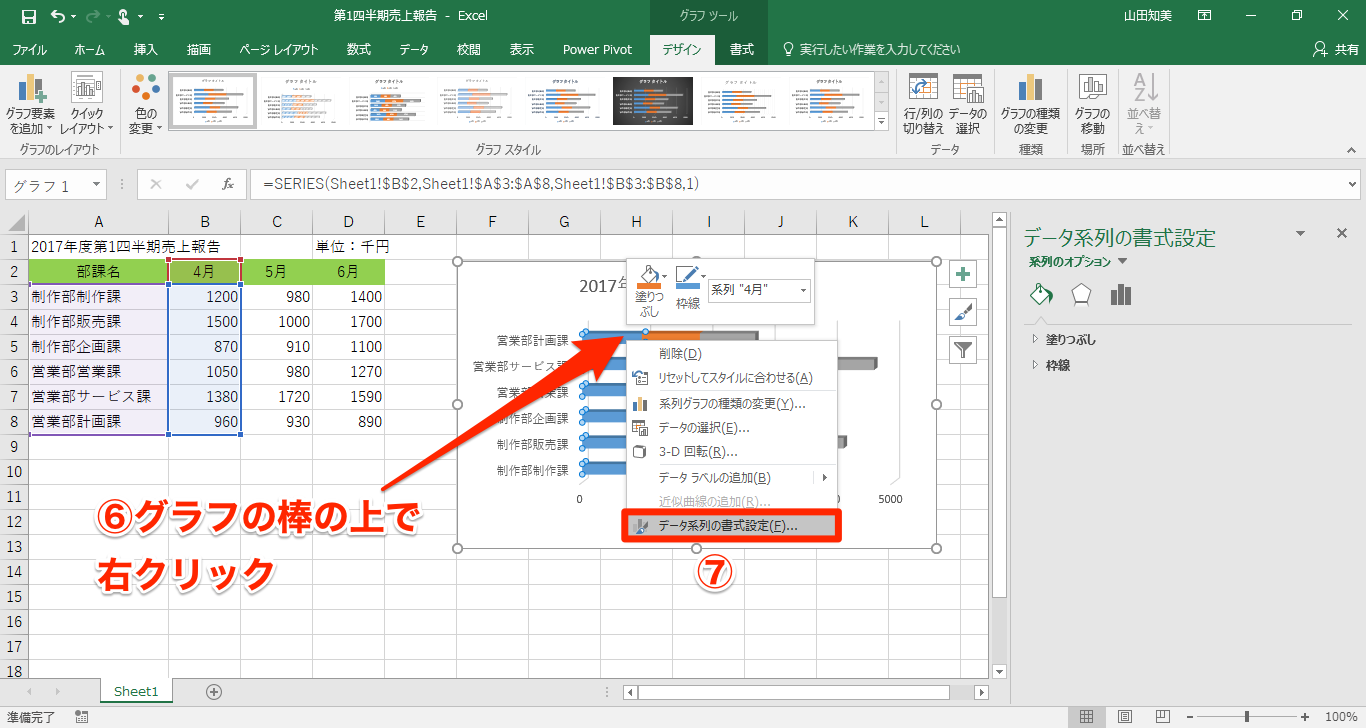1366x728 pixels.
Task: Click the zoom out minus button
Action: pos(1191,717)
